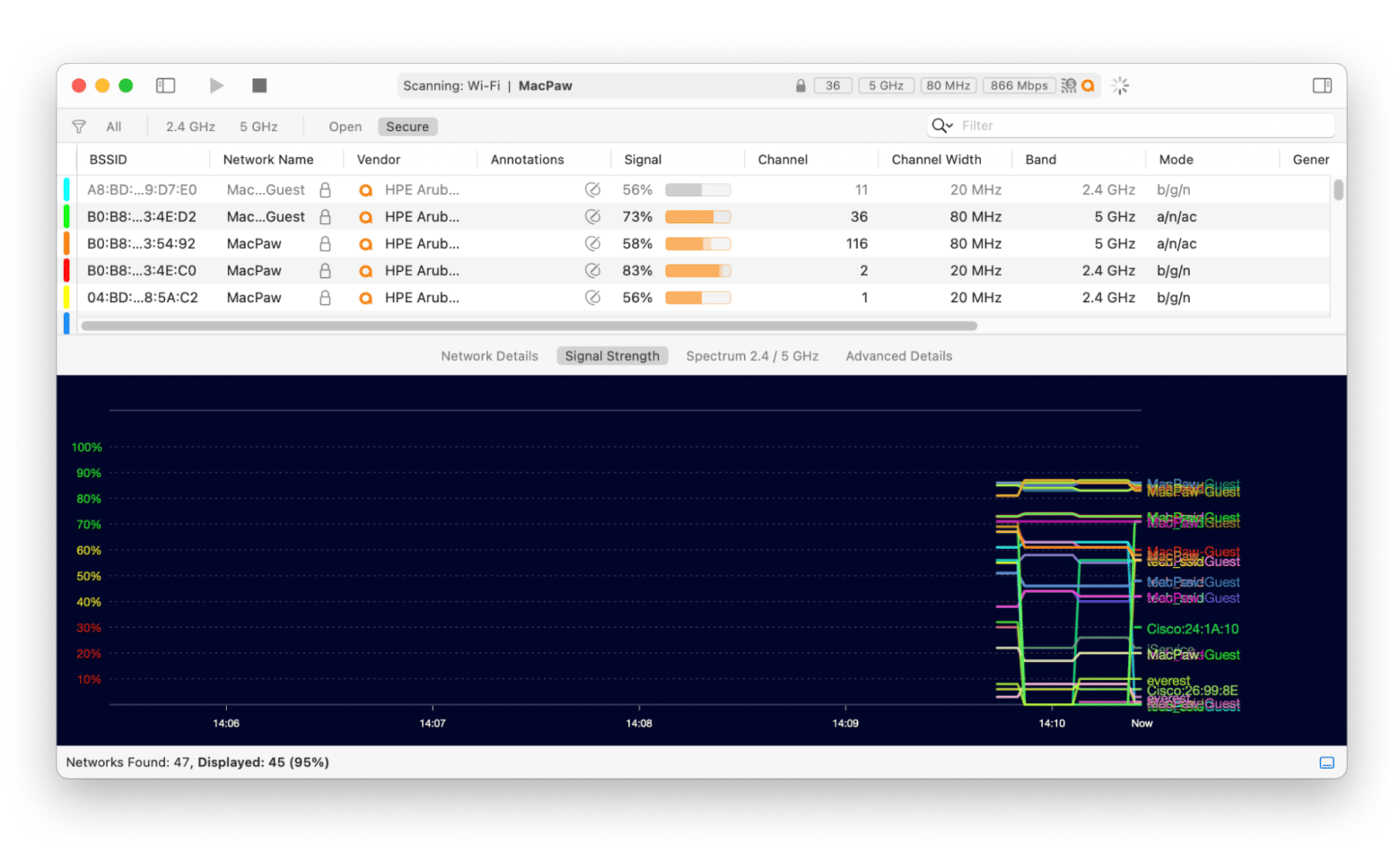Image resolution: width=1400 pixels, height=863 pixels.
Task: Open the Network Details tab
Action: (489, 356)
